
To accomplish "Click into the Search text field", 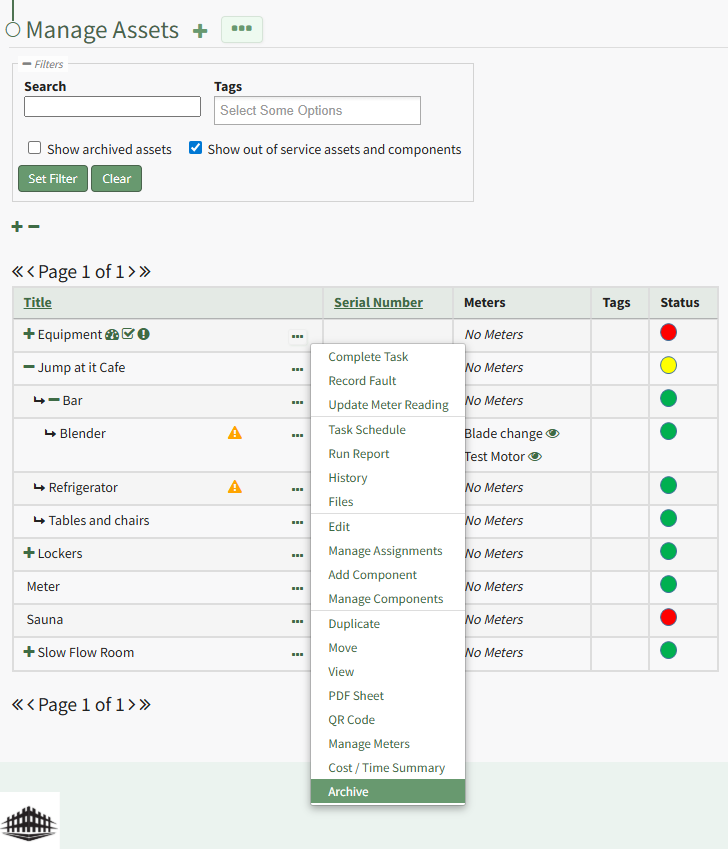I will point(112,107).
